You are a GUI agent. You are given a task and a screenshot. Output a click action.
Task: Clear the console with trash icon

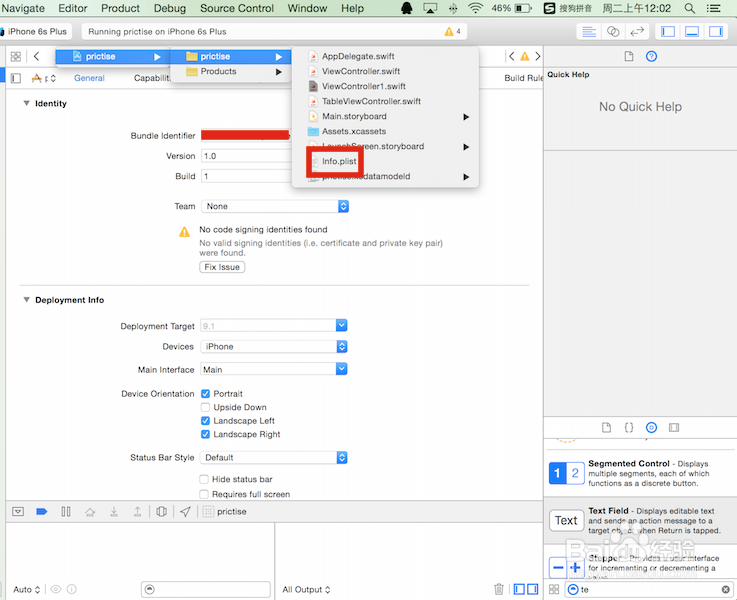(499, 589)
